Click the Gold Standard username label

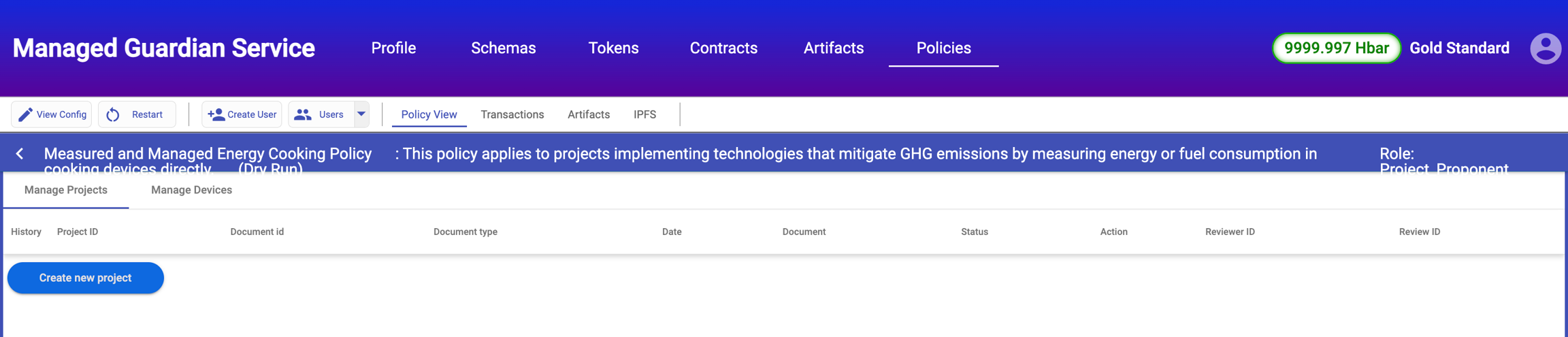coord(1459,48)
